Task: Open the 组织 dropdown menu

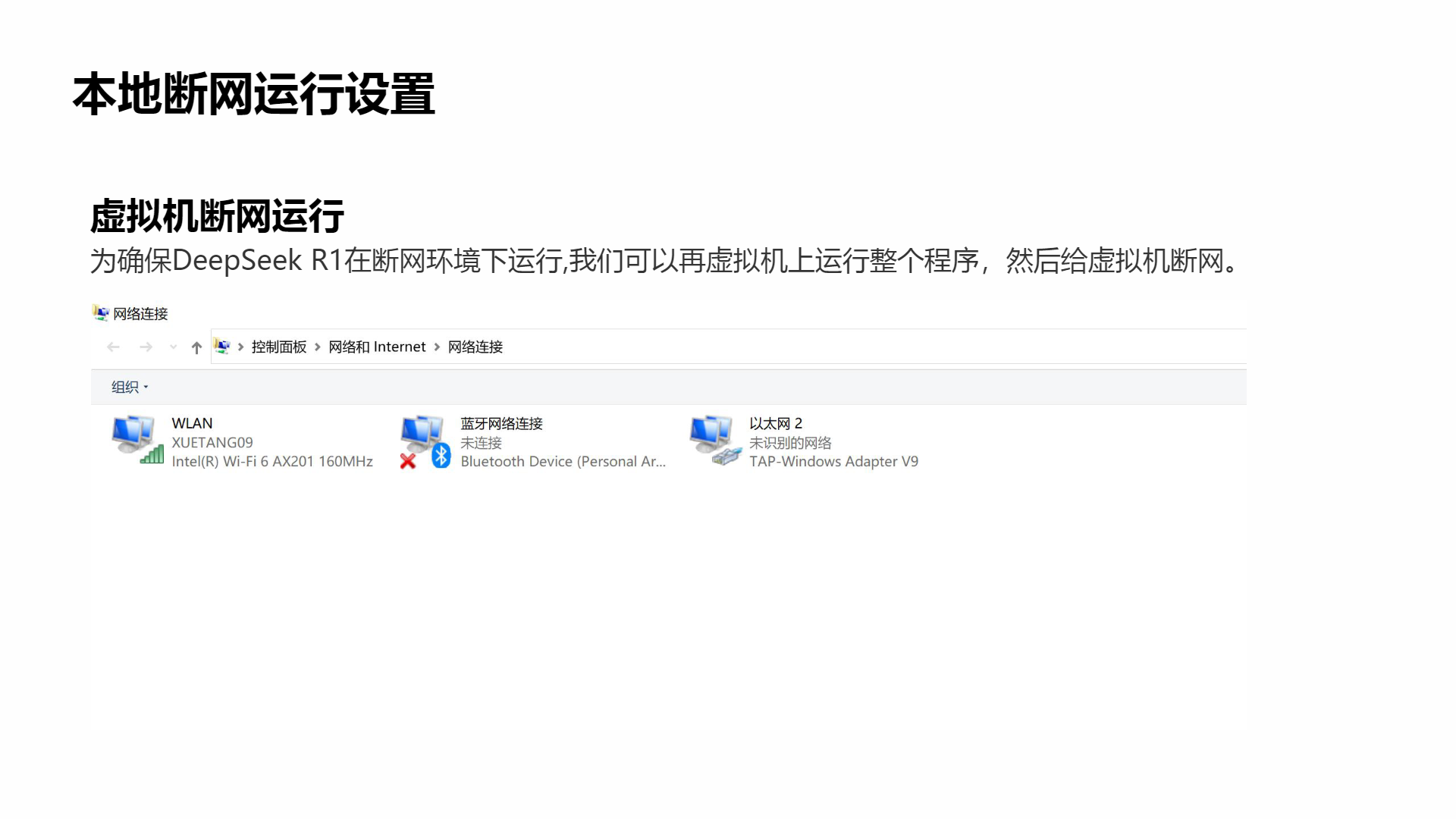Action: [x=130, y=387]
